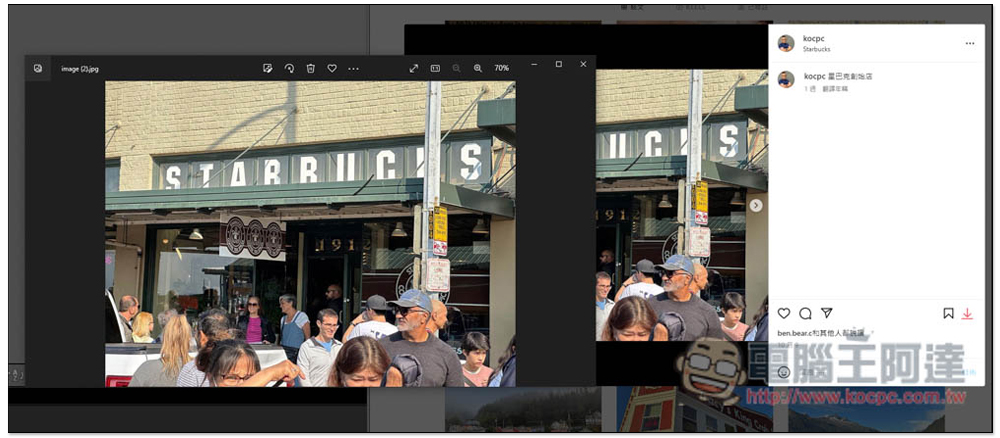Viewport: 1000px width, 438px height.
Task: Open Instagram post options three-dot menu
Action: tap(970, 43)
